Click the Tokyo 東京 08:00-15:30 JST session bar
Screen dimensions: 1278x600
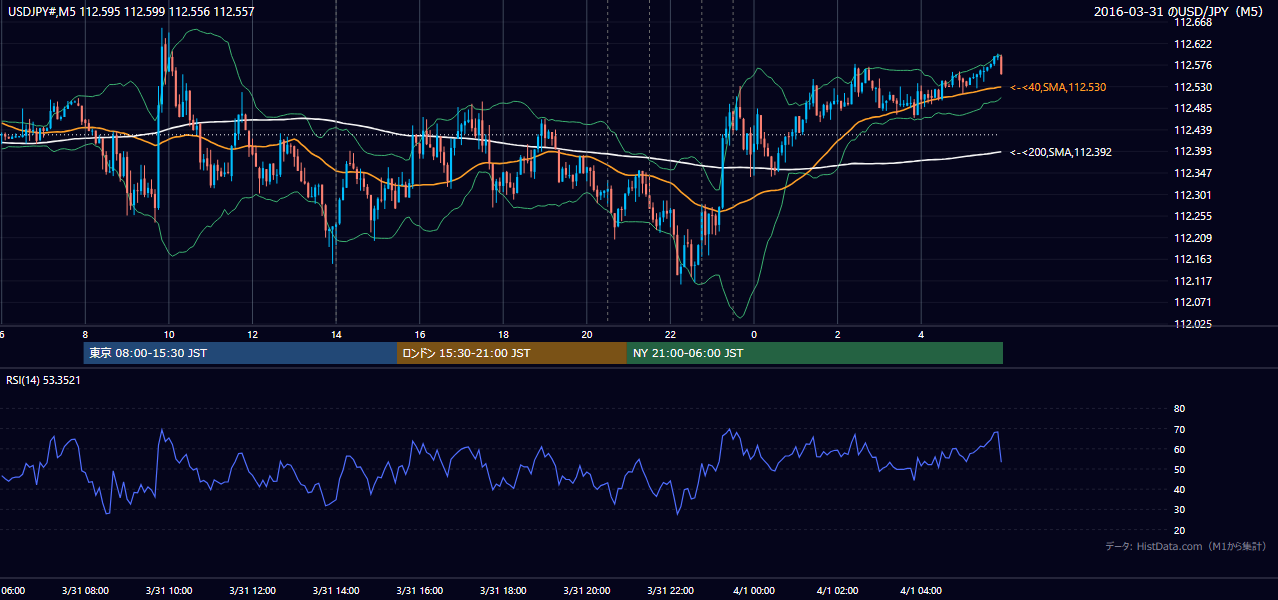[241, 353]
